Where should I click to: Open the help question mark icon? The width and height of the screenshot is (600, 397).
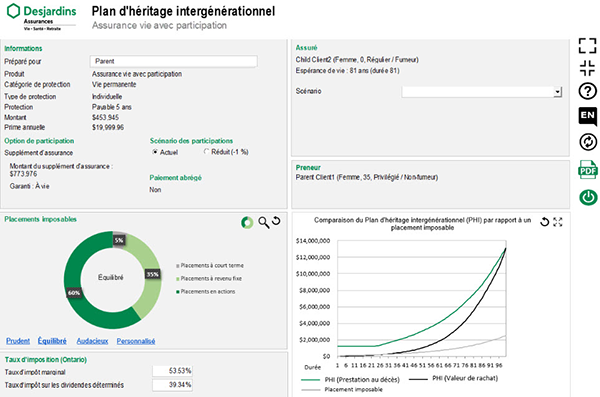(x=587, y=91)
